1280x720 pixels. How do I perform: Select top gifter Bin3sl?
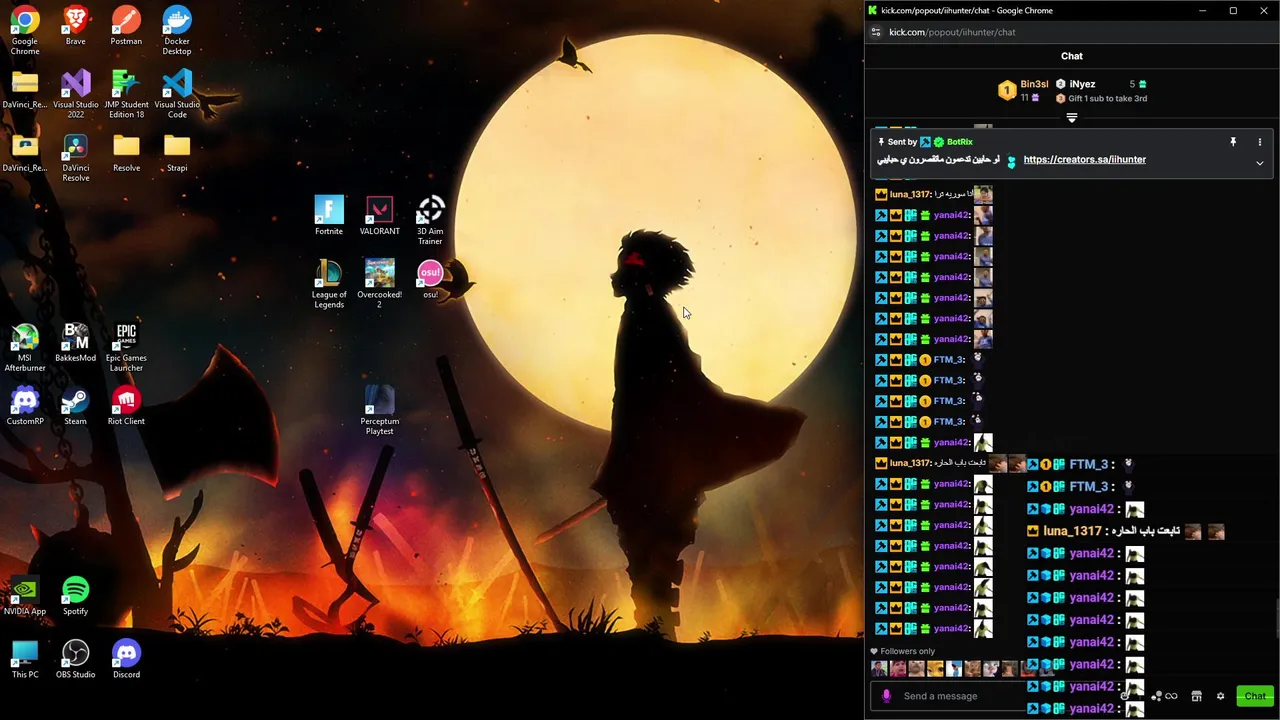pos(1034,84)
